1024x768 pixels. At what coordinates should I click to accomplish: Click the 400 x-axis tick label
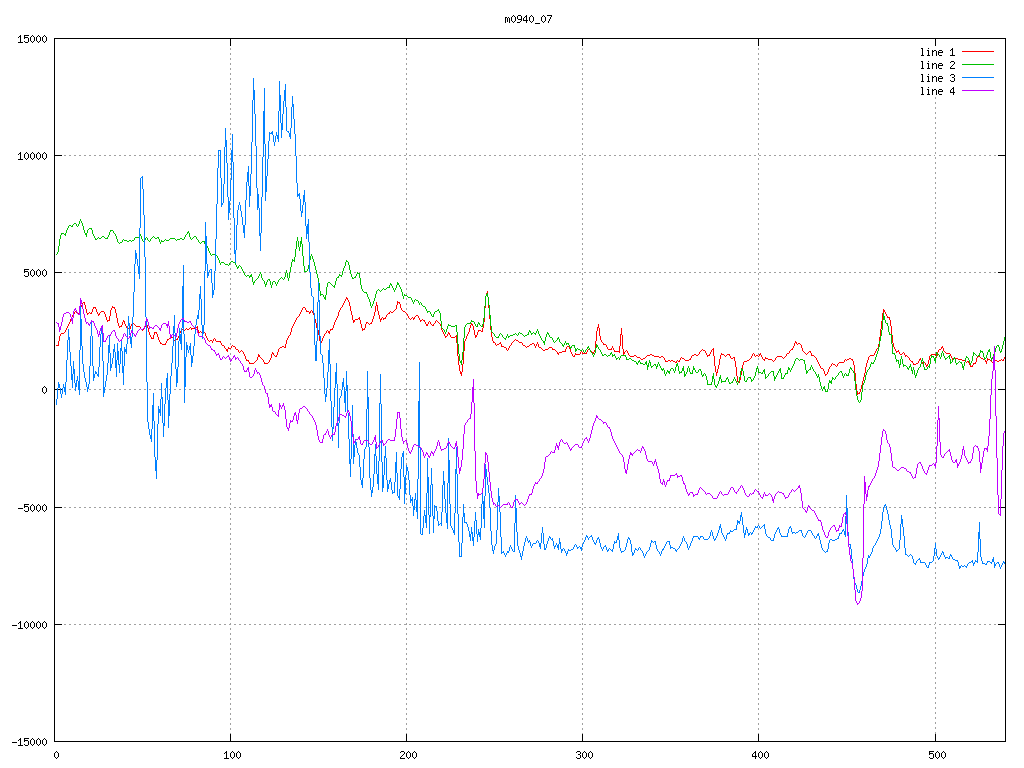(759, 755)
